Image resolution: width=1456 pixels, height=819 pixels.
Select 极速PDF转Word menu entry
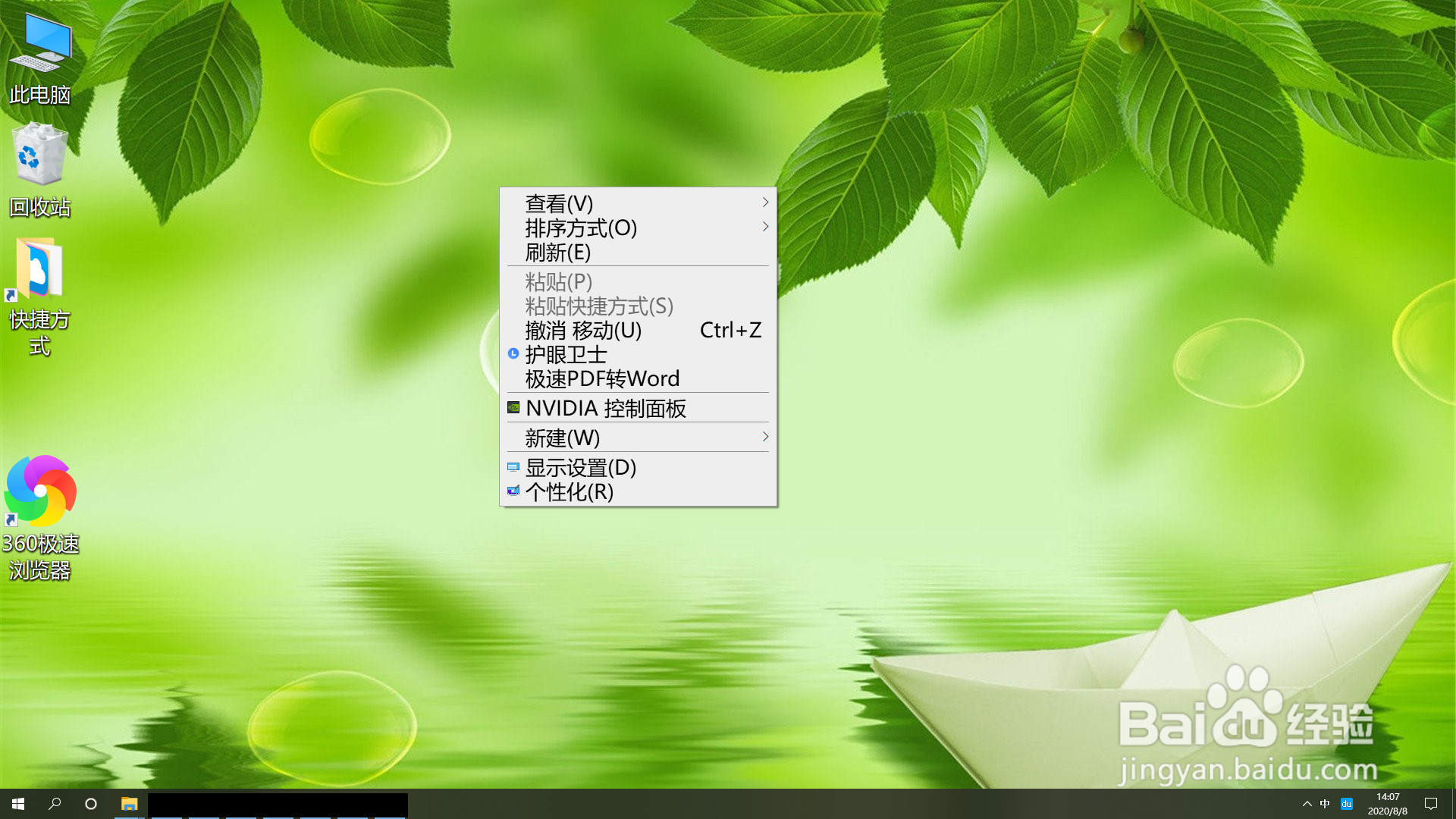[x=638, y=378]
